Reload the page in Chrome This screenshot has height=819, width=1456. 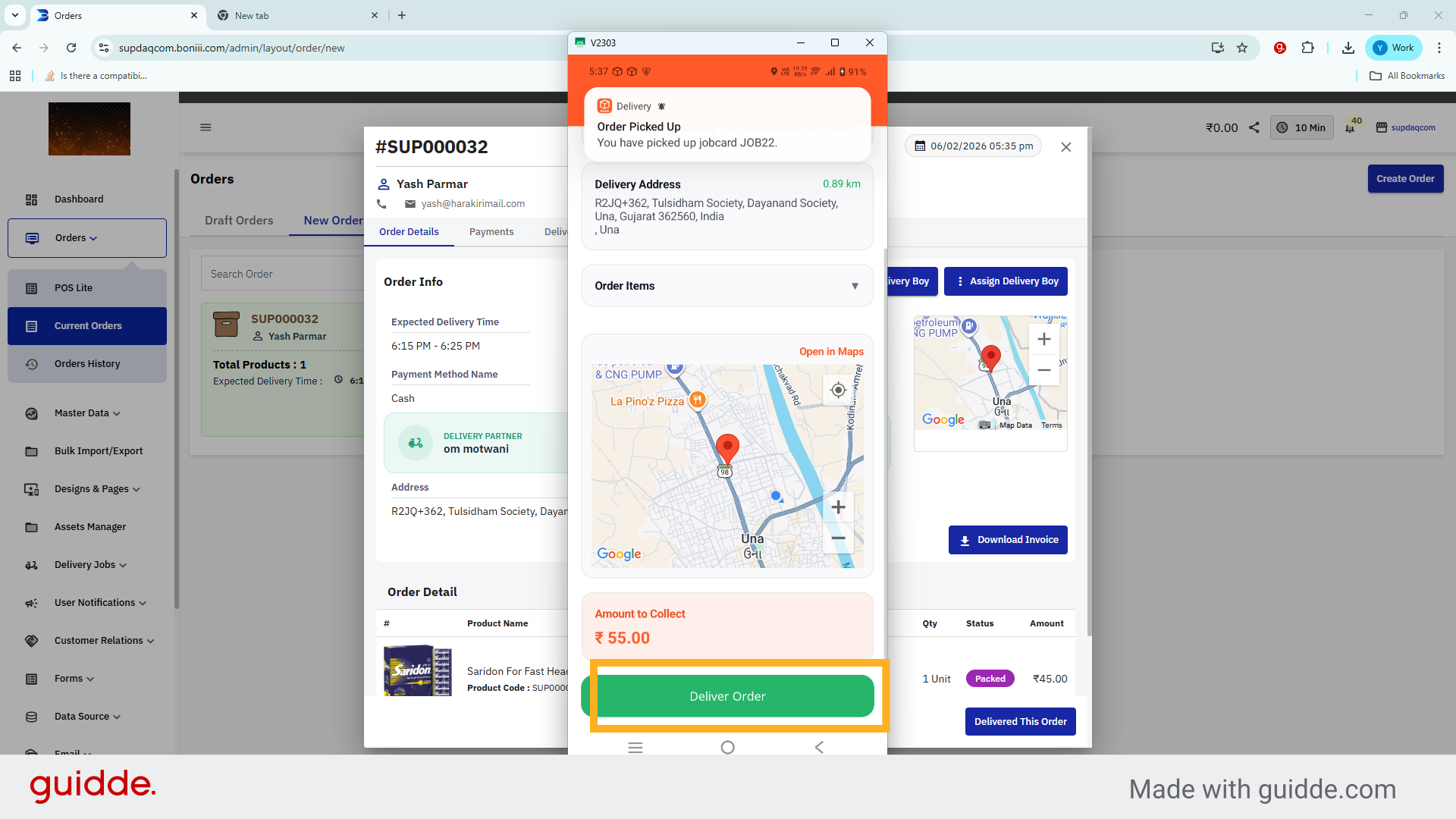[71, 48]
